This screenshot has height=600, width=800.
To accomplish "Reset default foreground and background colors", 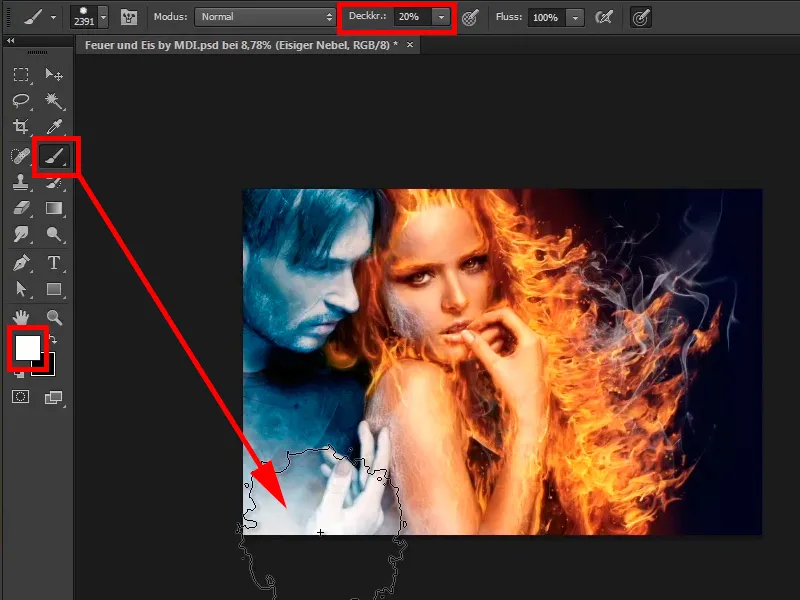I will click(x=19, y=374).
